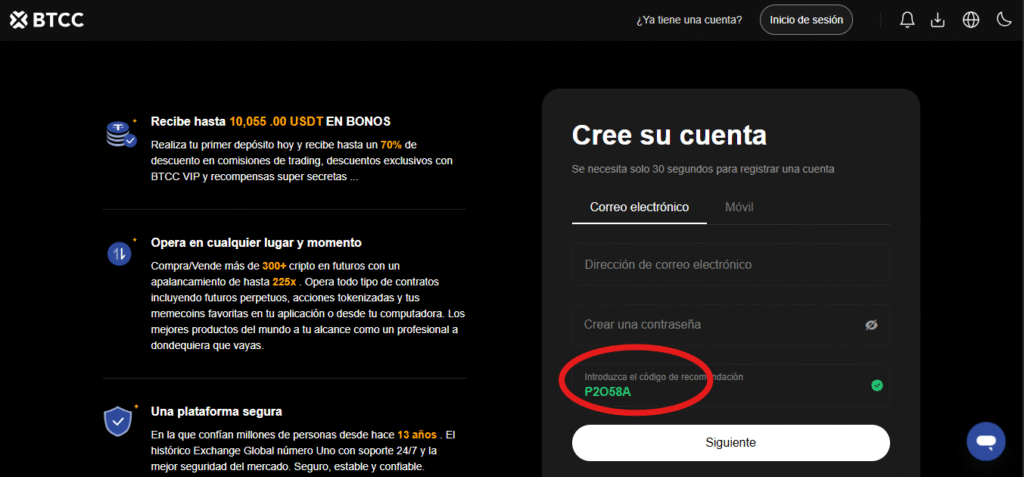The width and height of the screenshot is (1024, 477).
Task: Click the '70%' discount text
Action: pyautogui.click(x=391, y=144)
